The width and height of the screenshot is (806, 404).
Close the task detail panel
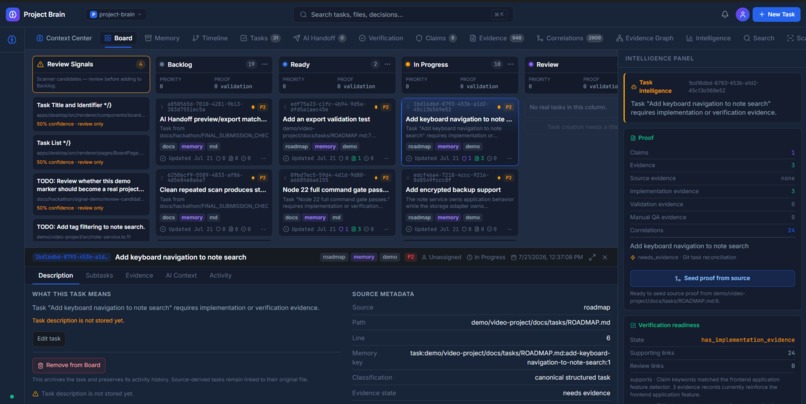(605, 257)
